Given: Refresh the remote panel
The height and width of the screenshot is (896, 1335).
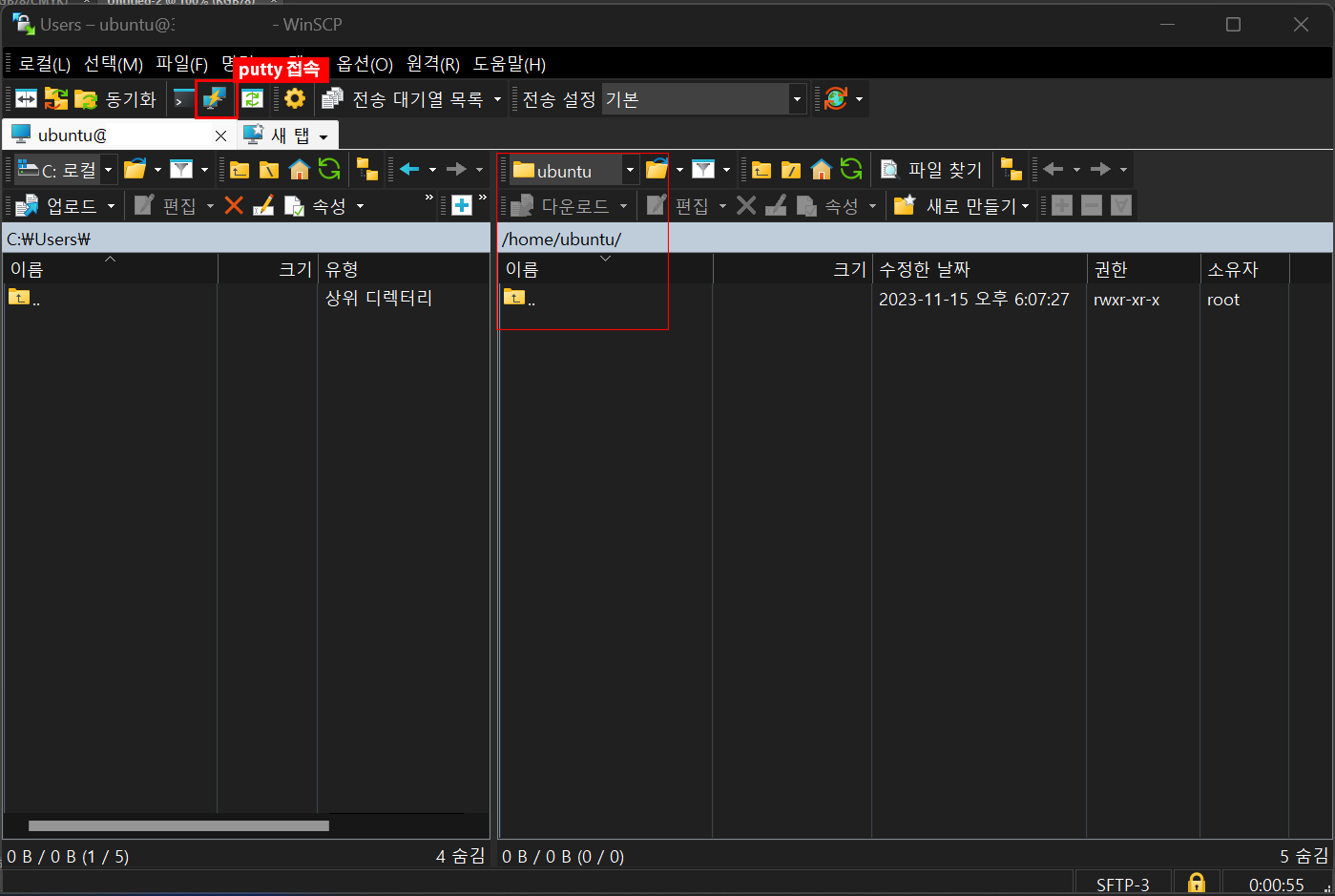Looking at the screenshot, I should pos(851,170).
